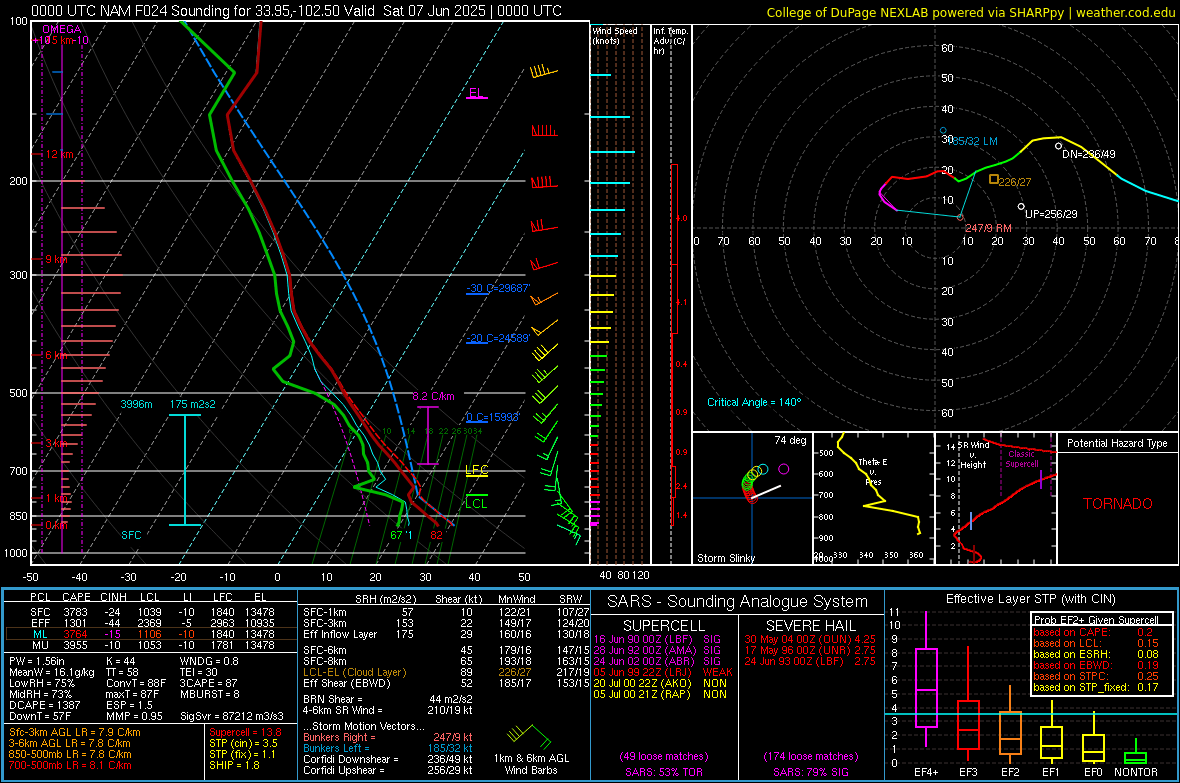The width and height of the screenshot is (1180, 783).
Task: Click the Storm Slinky label
Action: [x=725, y=558]
